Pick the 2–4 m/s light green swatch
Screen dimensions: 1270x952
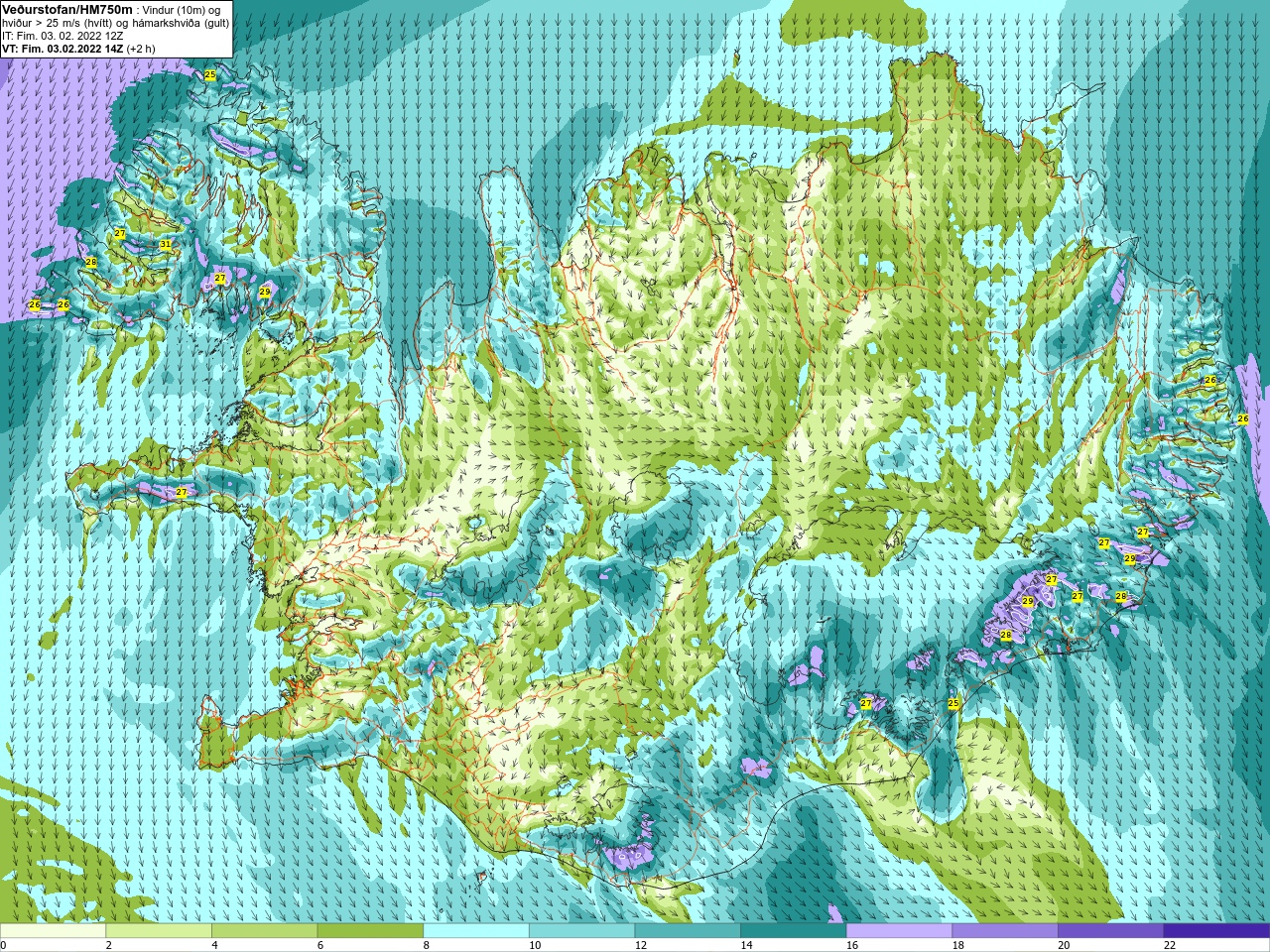[x=159, y=931]
